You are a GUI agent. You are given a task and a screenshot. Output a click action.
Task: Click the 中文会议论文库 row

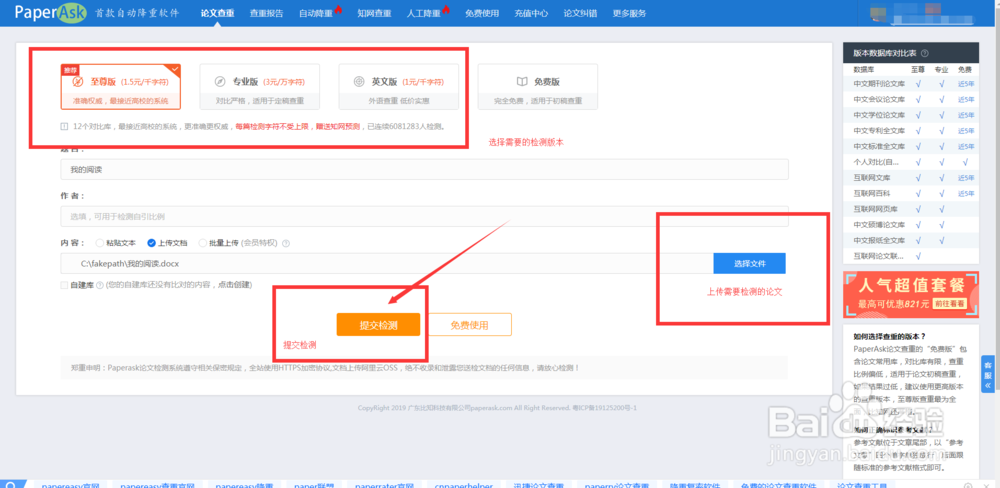911,100
